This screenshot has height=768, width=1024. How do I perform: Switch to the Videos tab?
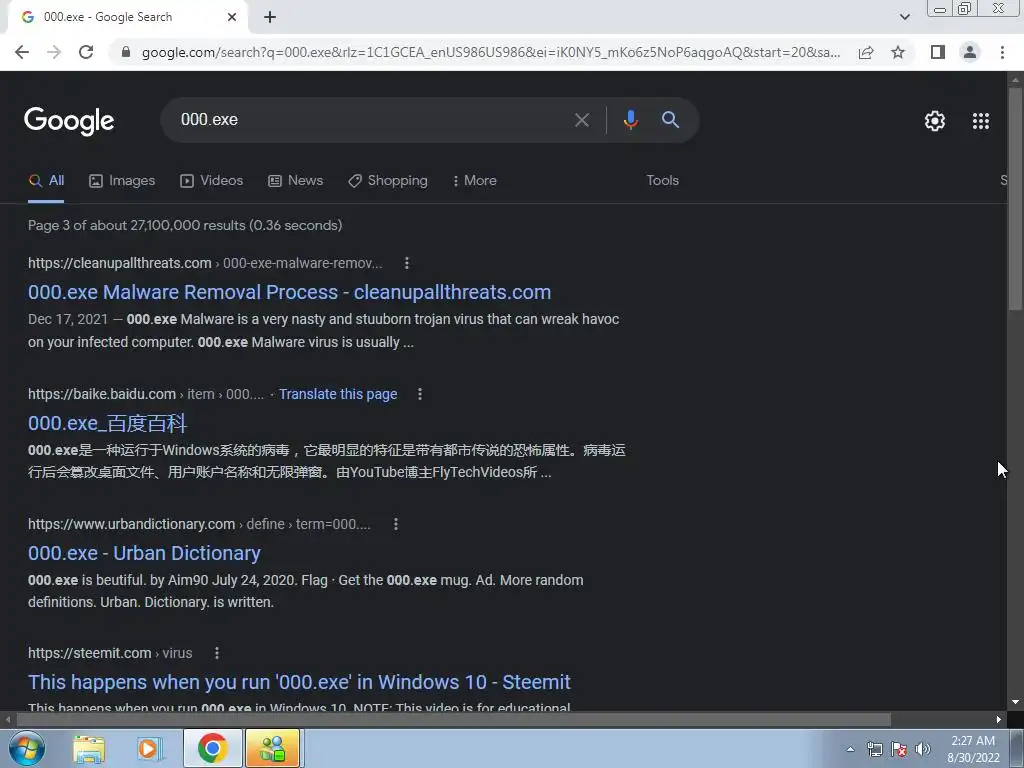pos(212,181)
